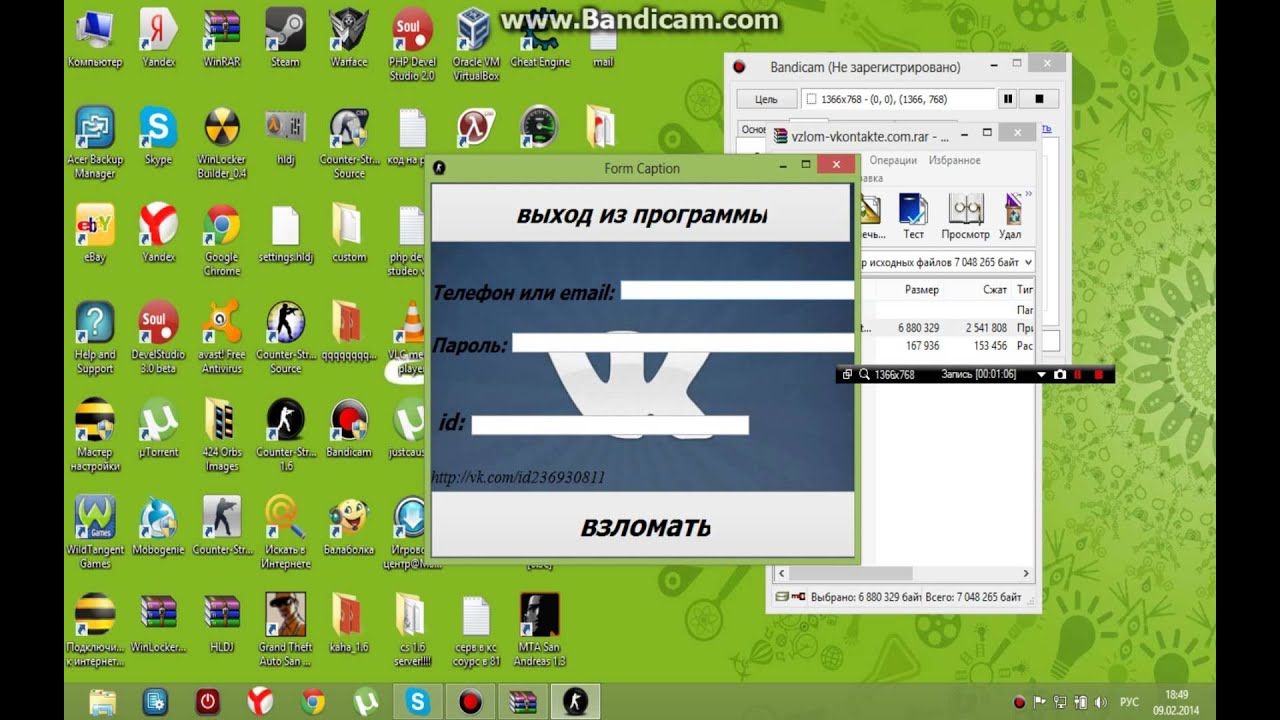Image resolution: width=1280 pixels, height=720 pixels.
Task: Select the Google Chrome desktop shortcut
Action: tap(221, 240)
